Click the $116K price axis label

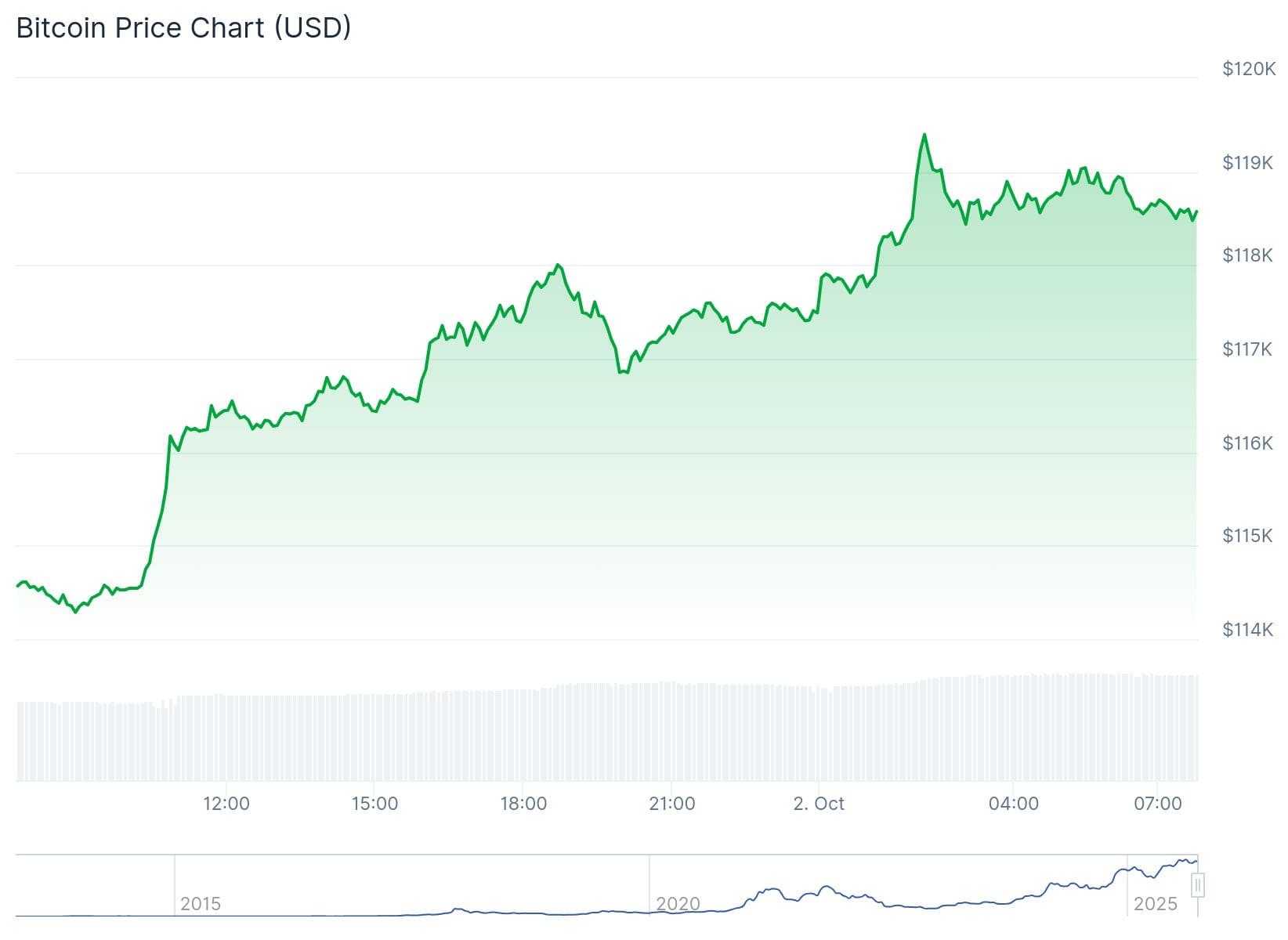tap(1247, 443)
